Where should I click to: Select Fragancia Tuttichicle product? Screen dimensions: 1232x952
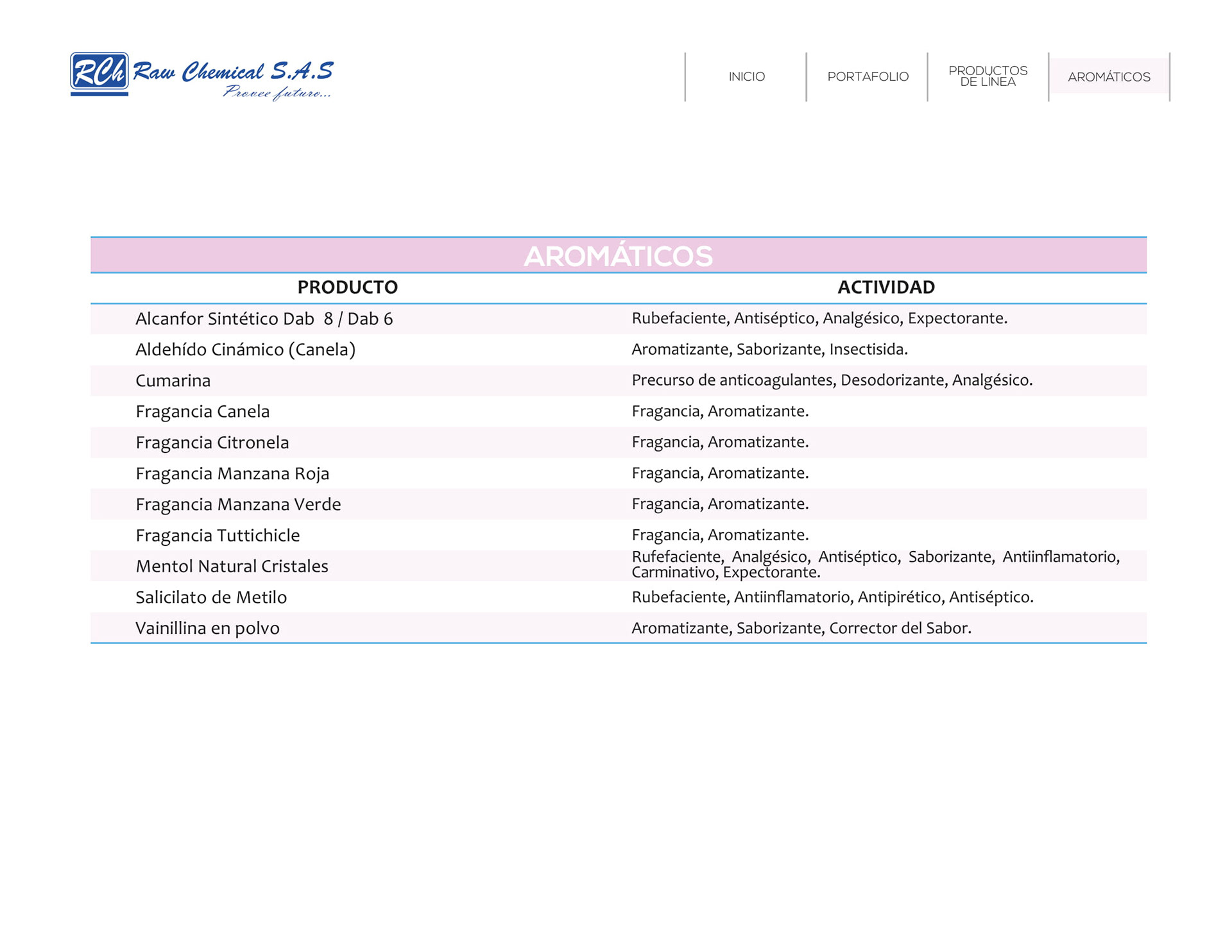pos(218,535)
